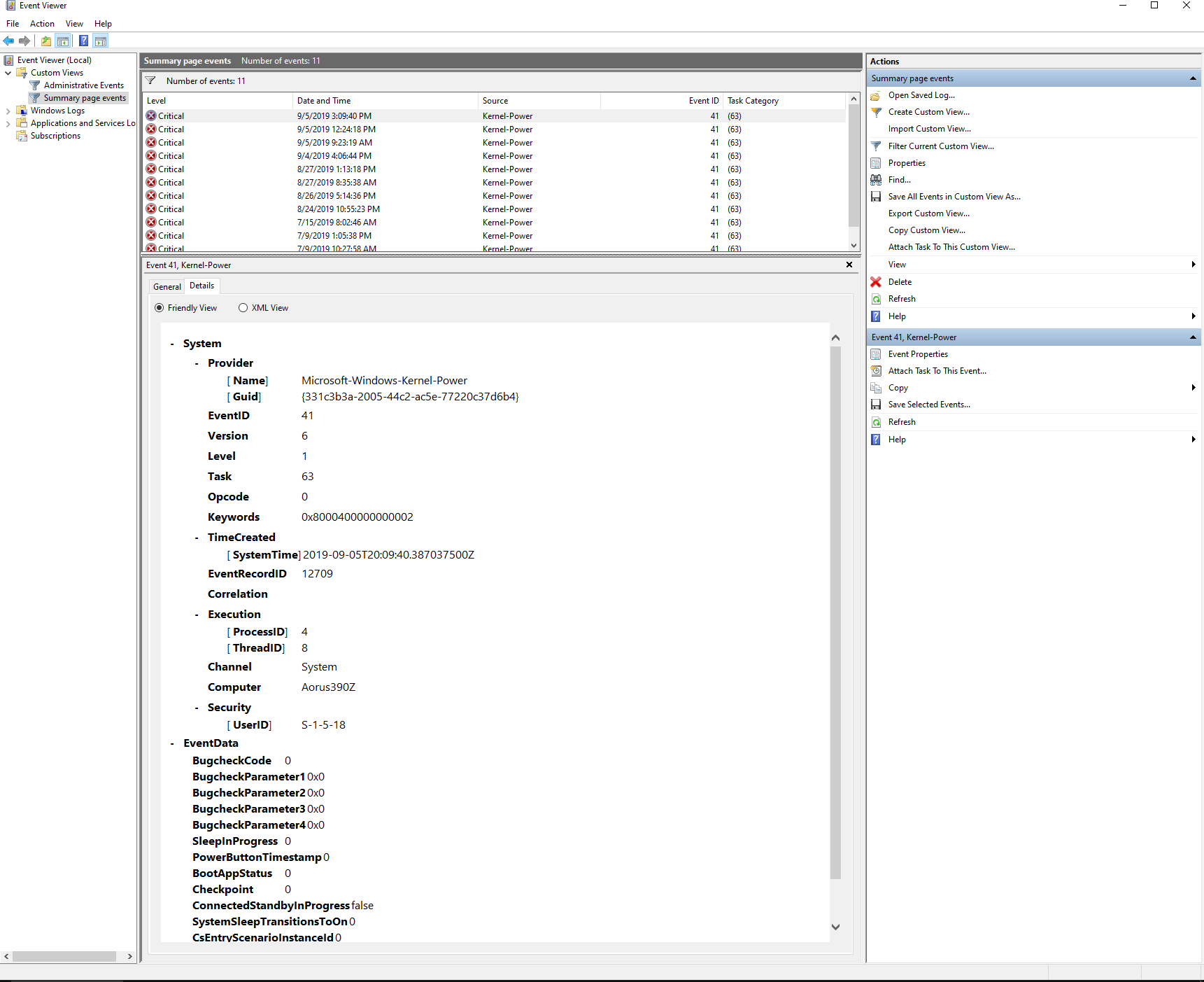The height and width of the screenshot is (982, 1204).
Task: Collapse Event 41, Kernel-Power actions section
Action: point(1193,337)
